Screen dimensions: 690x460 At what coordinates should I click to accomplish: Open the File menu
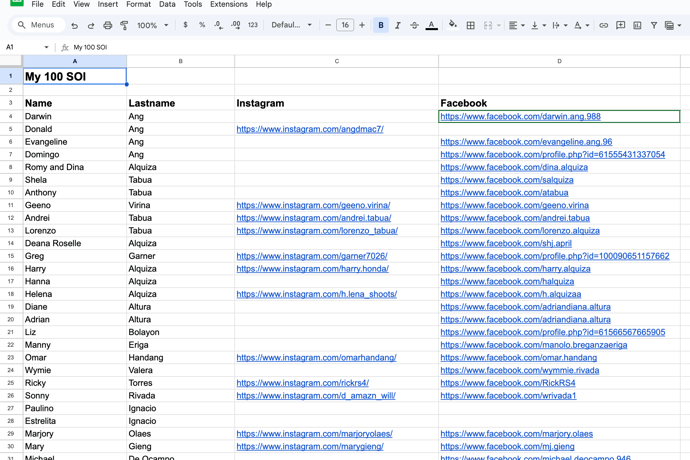tap(37, 4)
